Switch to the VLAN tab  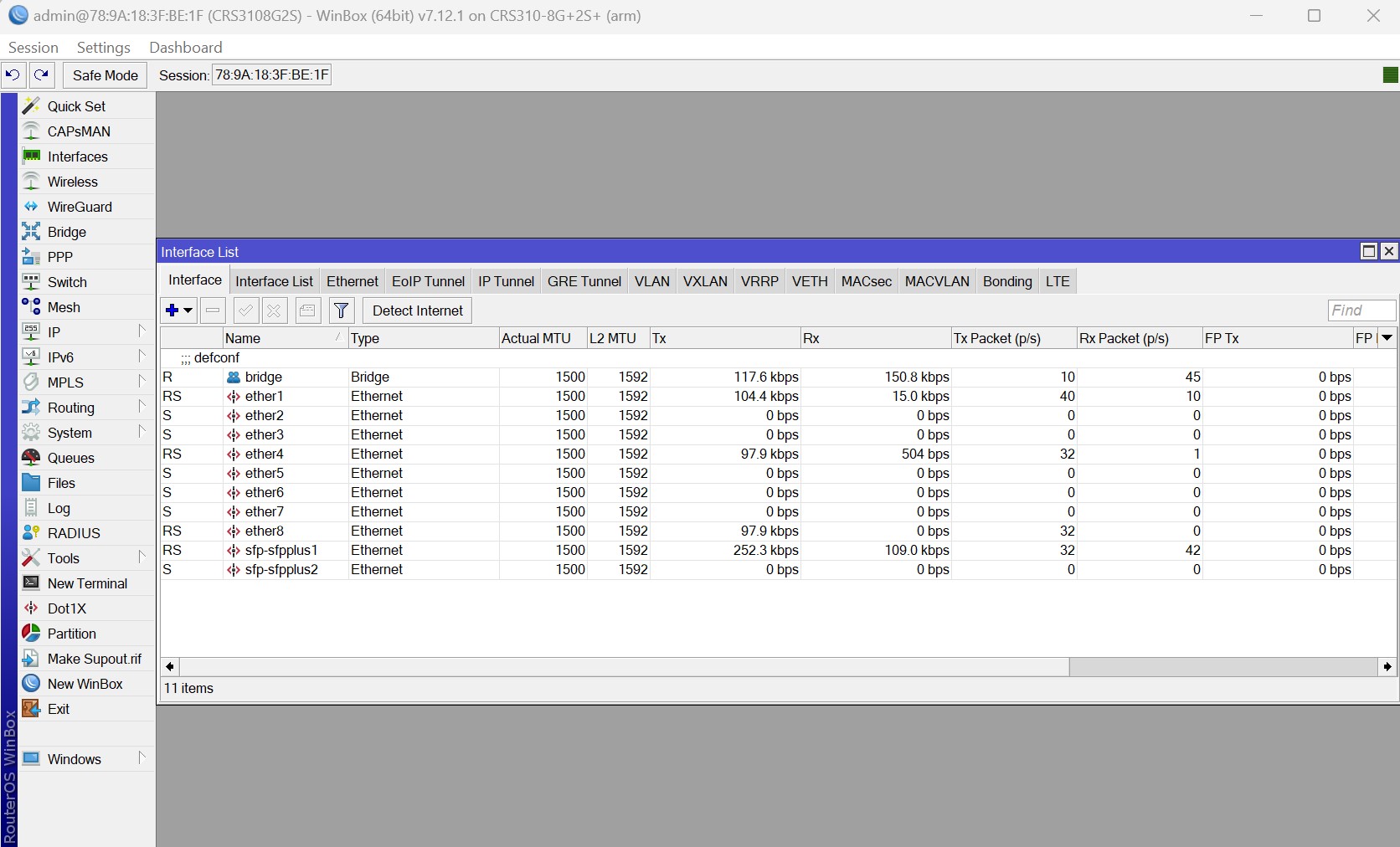[x=651, y=281]
